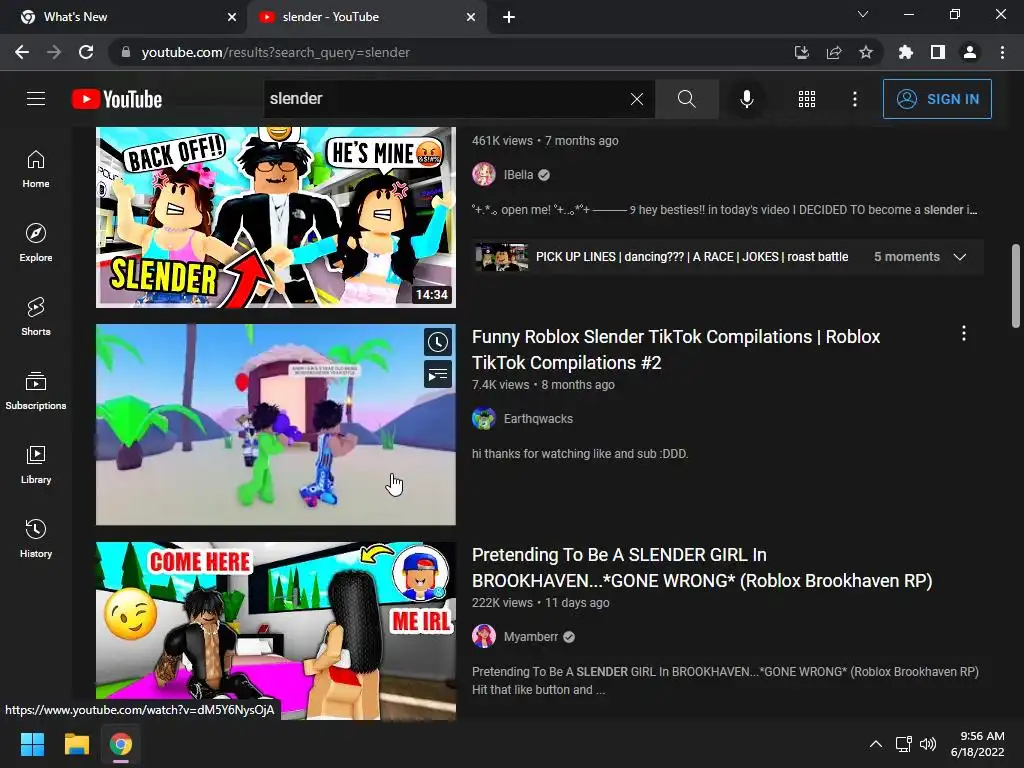Open Shorts in the sidebar
Image resolution: width=1024 pixels, height=768 pixels.
point(36,317)
